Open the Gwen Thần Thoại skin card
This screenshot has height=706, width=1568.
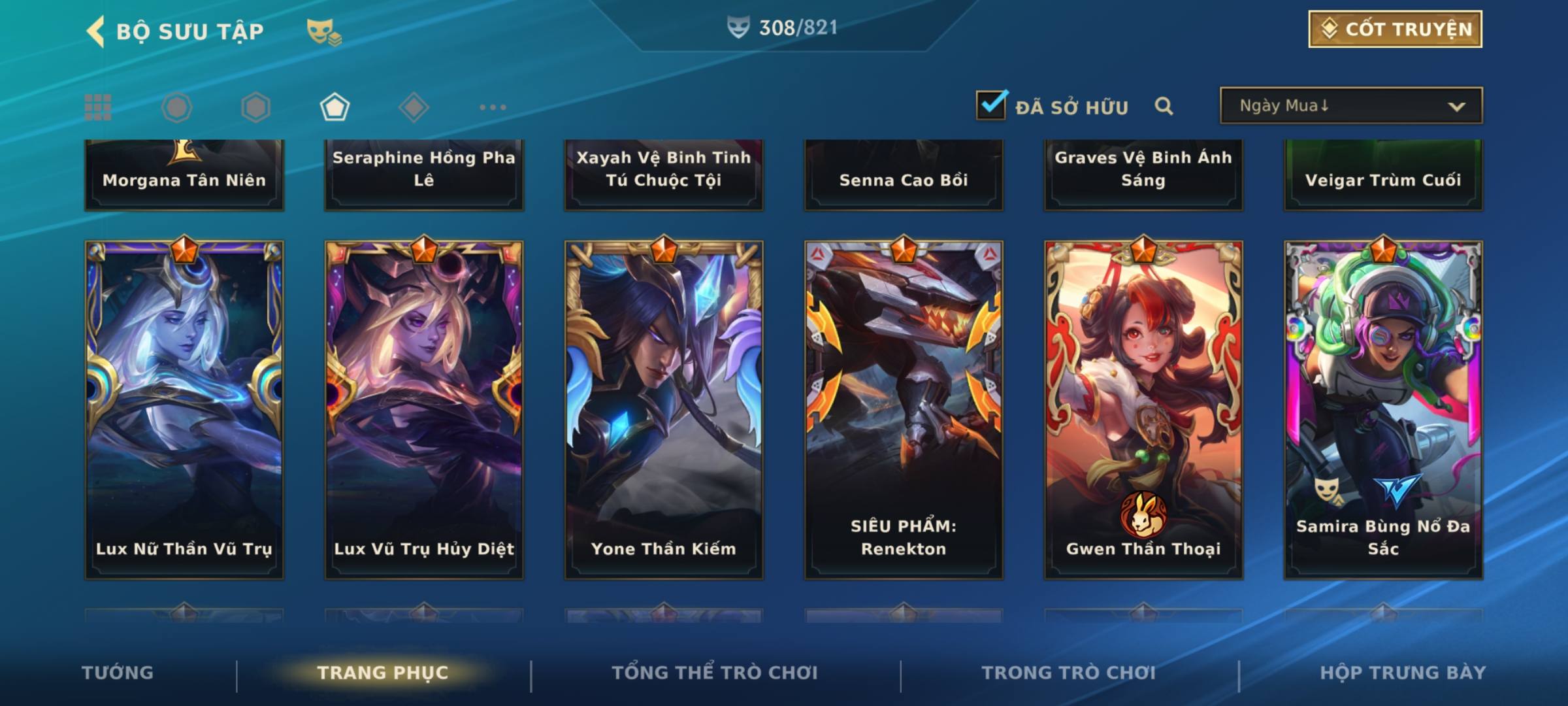point(1143,410)
